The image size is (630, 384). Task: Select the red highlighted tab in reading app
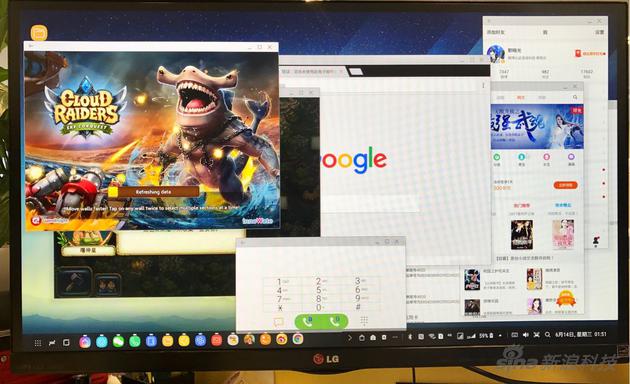pyautogui.click(x=521, y=97)
